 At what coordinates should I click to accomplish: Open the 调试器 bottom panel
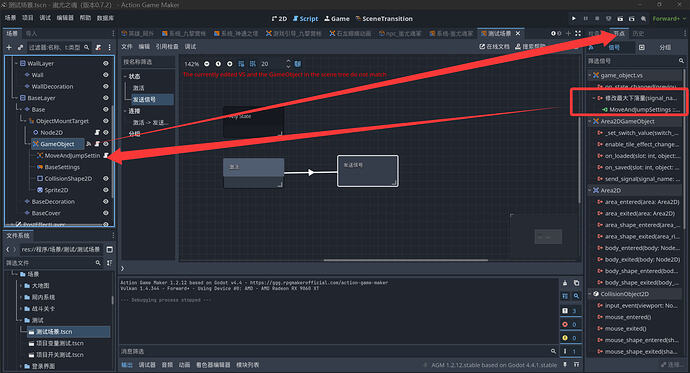(x=147, y=365)
